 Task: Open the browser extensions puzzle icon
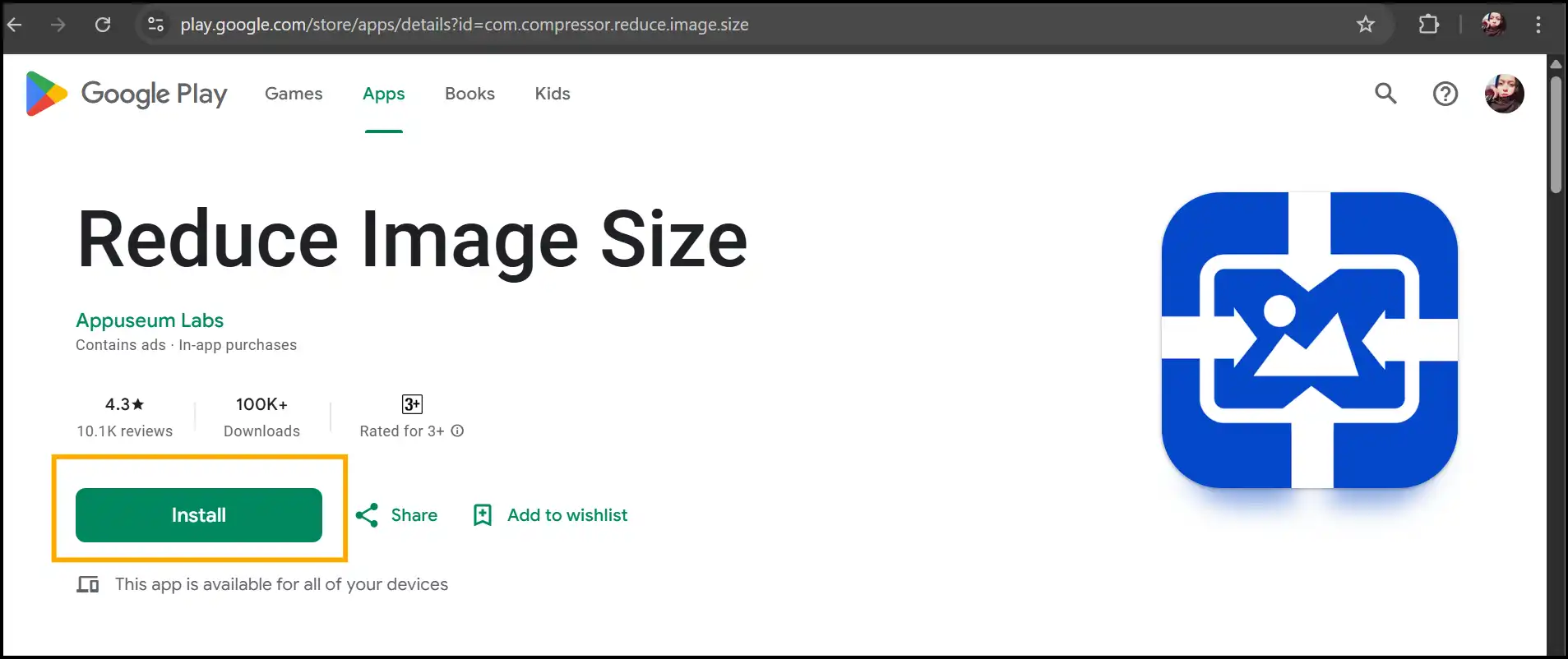coord(1429,25)
